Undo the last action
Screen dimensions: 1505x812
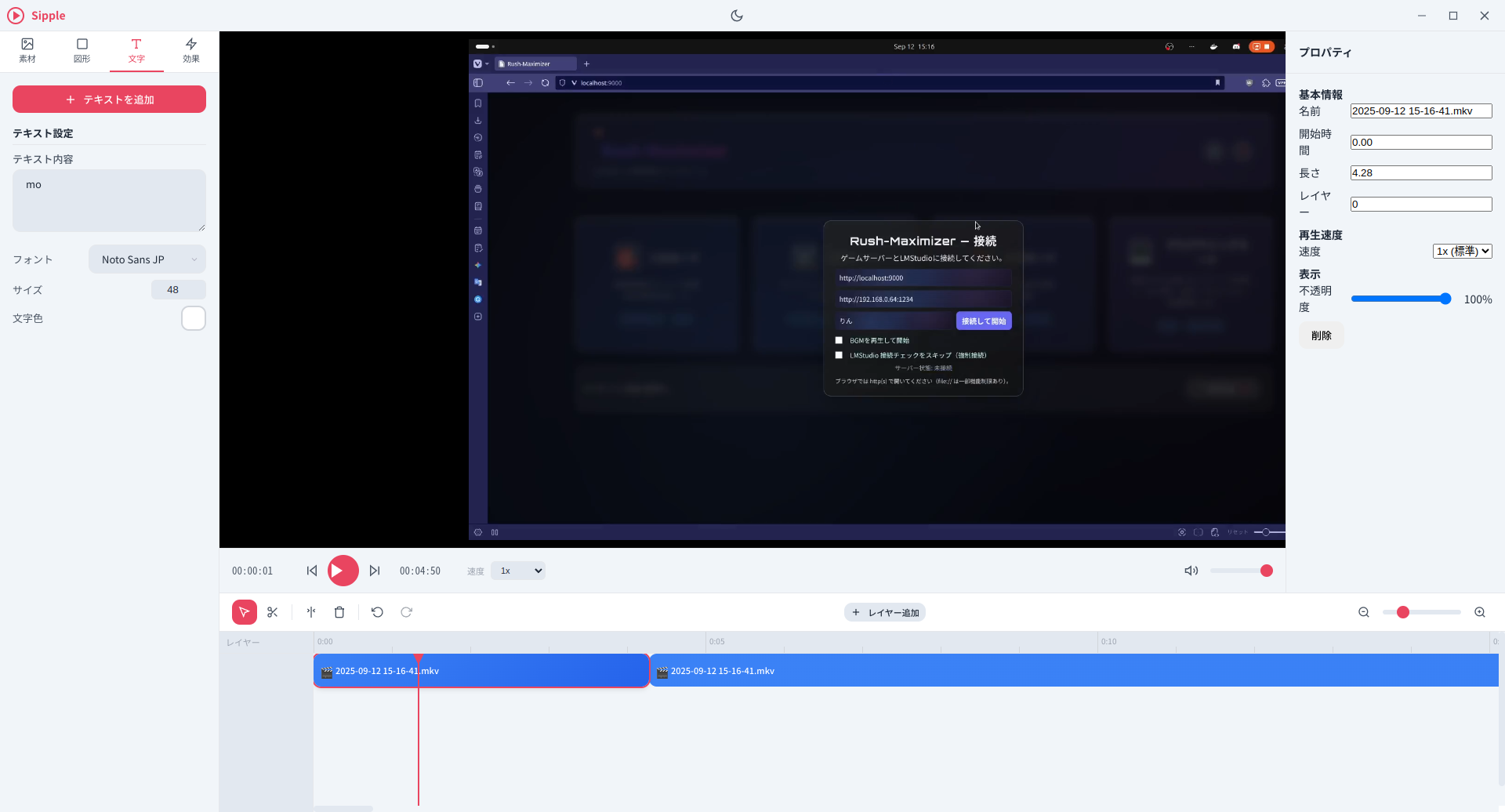pyautogui.click(x=377, y=612)
